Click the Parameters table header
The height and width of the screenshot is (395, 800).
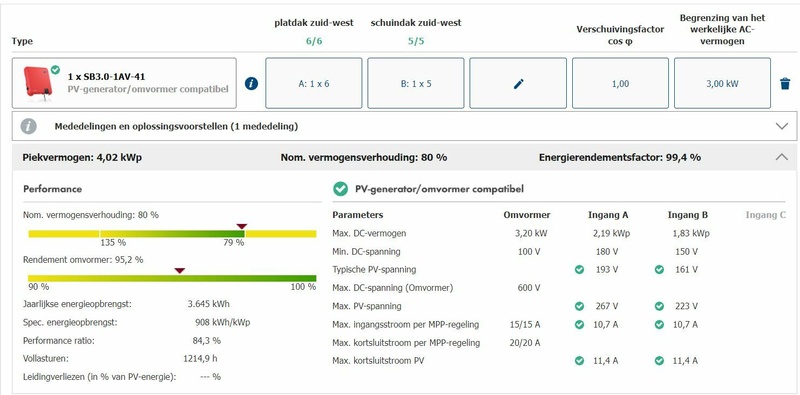(358, 215)
